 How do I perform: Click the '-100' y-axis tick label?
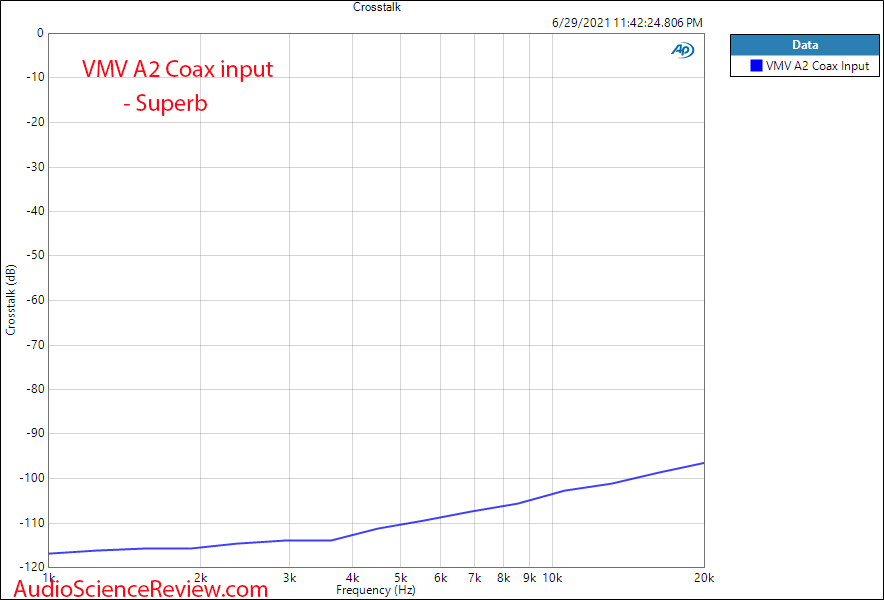point(32,478)
